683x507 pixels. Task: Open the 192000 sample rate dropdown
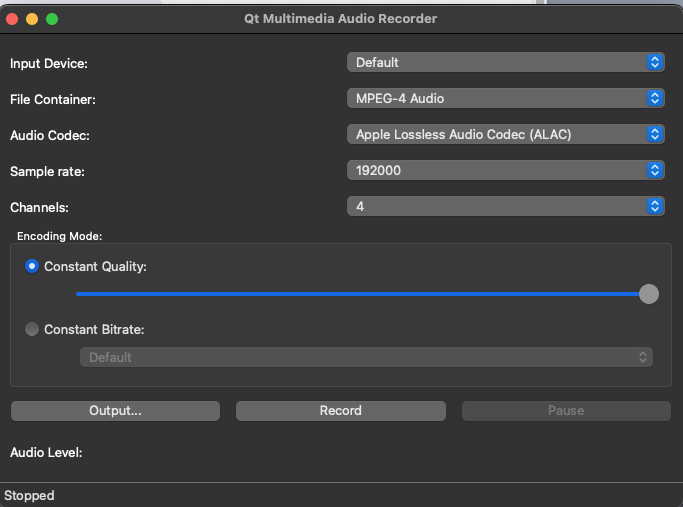tap(505, 170)
